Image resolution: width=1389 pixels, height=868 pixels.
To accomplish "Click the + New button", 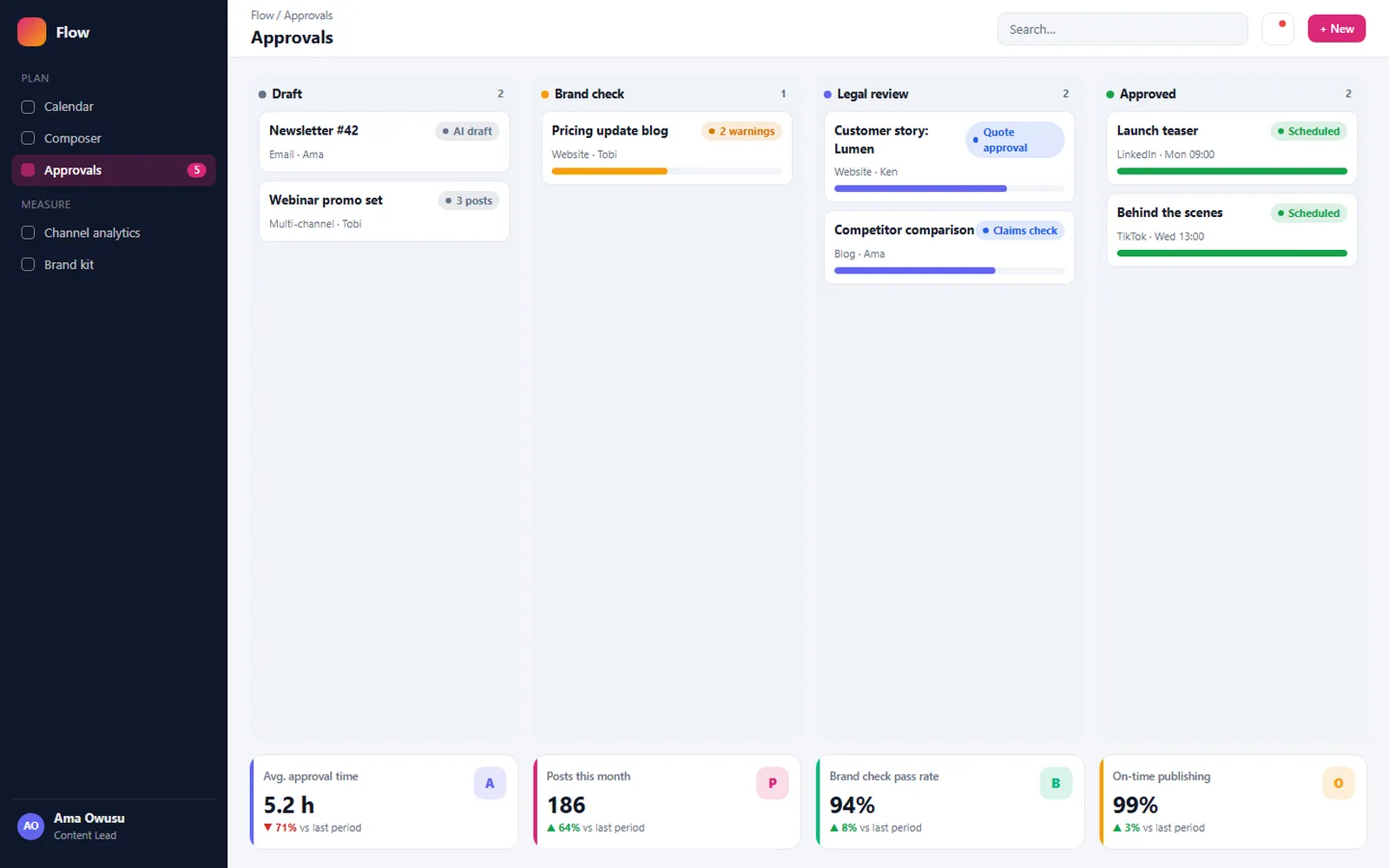I will tap(1337, 29).
